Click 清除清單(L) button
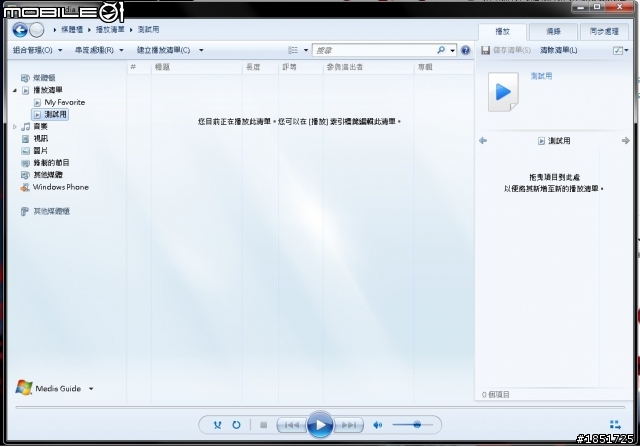The width and height of the screenshot is (640, 447). coord(559,50)
